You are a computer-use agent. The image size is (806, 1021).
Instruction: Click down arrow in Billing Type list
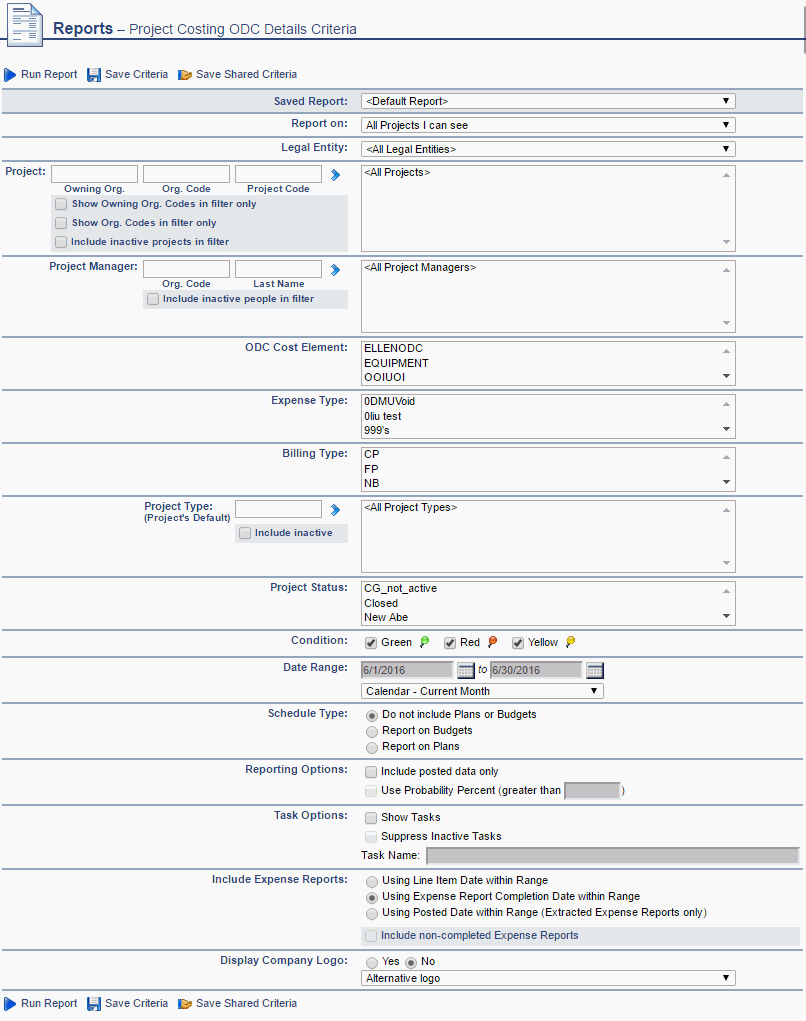coord(727,482)
